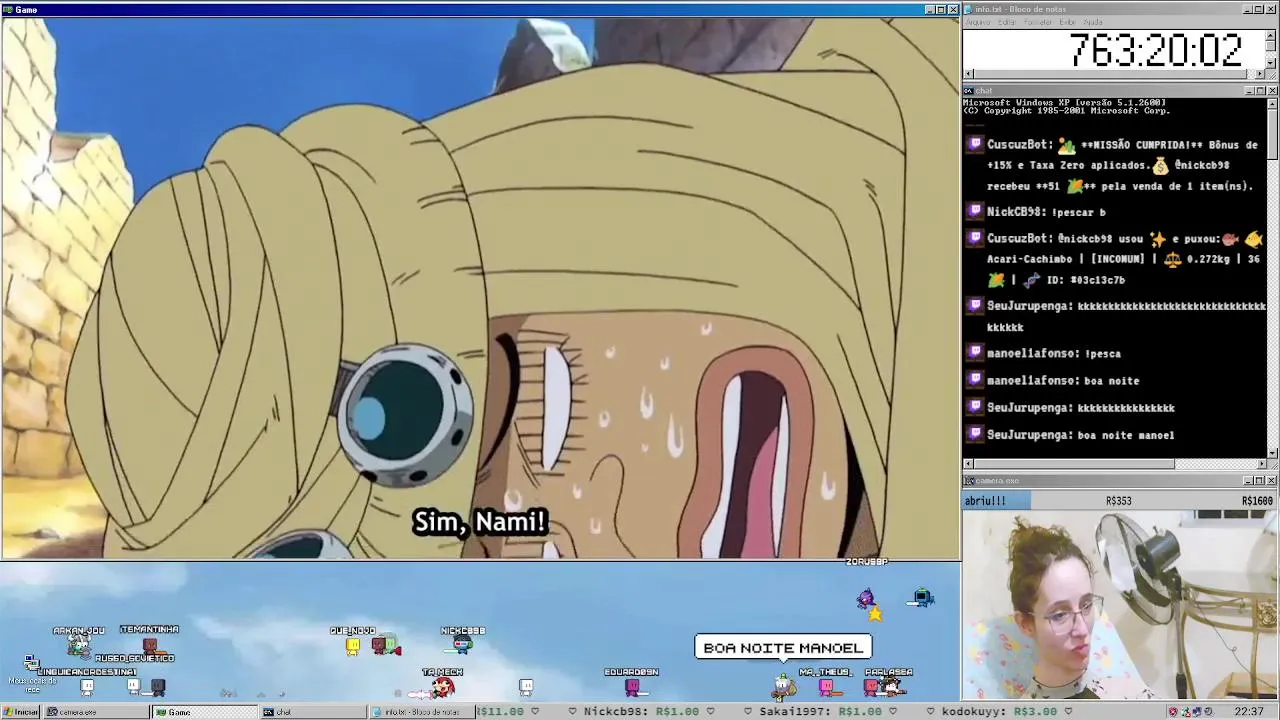Maximize the chat window

1260,91
